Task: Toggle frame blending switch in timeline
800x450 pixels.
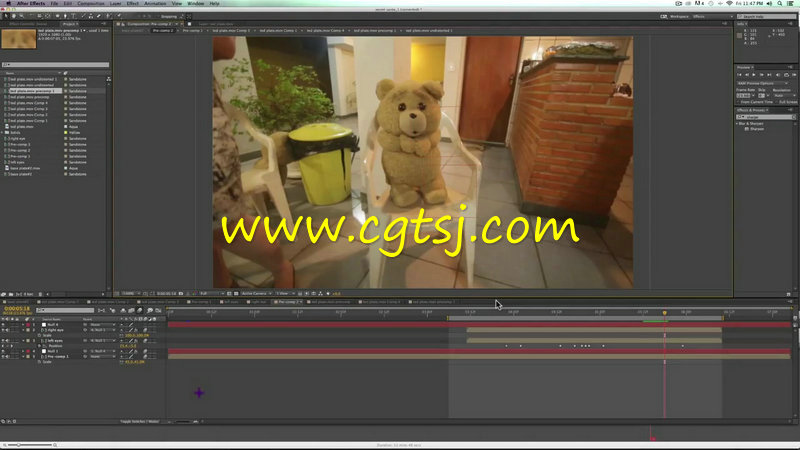Action: pyautogui.click(x=131, y=310)
